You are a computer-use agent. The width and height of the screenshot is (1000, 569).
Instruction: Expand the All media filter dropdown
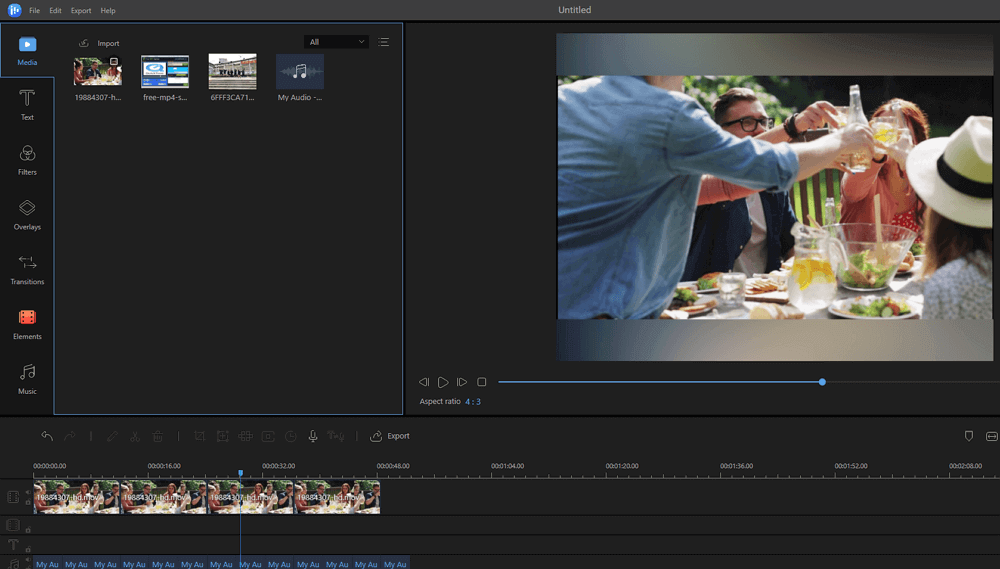(x=336, y=42)
